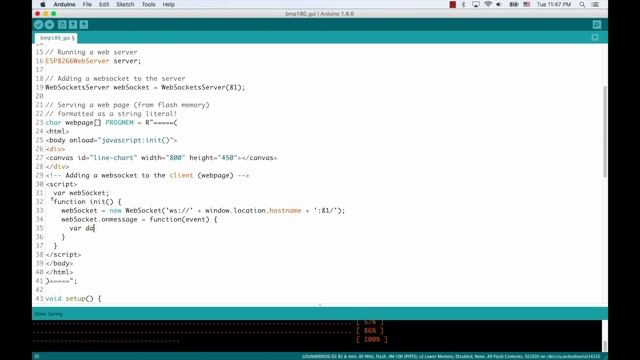Click the clock showing Tue 11:47 PM

(553, 4)
